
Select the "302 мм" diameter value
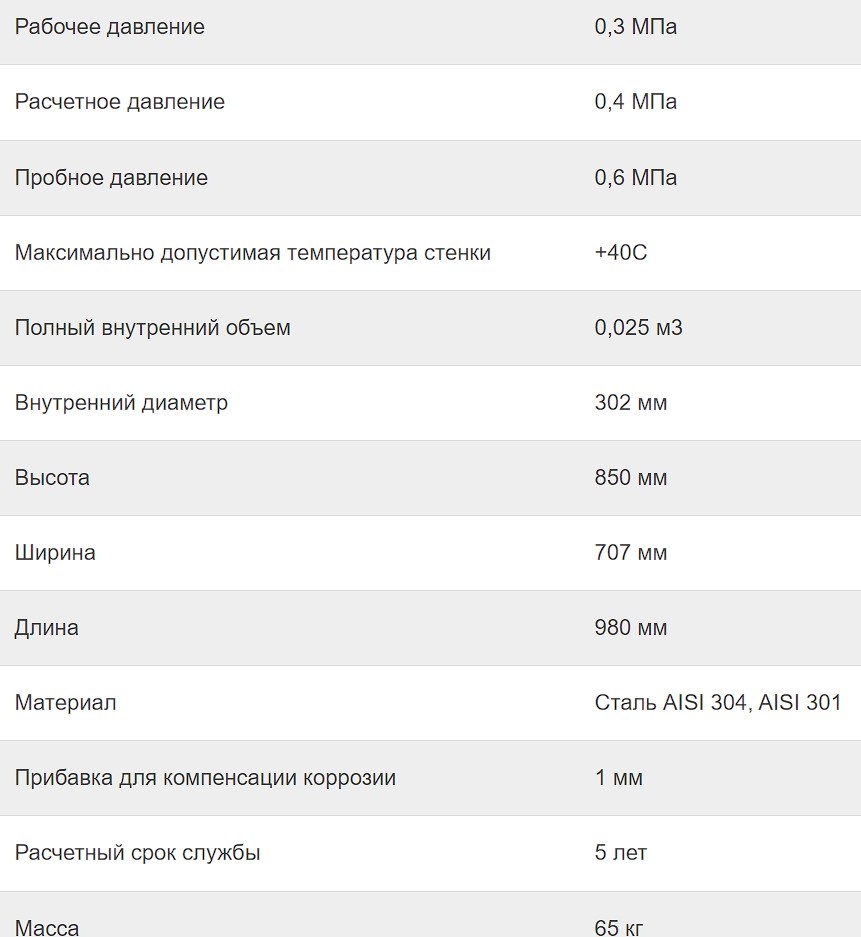(630, 403)
